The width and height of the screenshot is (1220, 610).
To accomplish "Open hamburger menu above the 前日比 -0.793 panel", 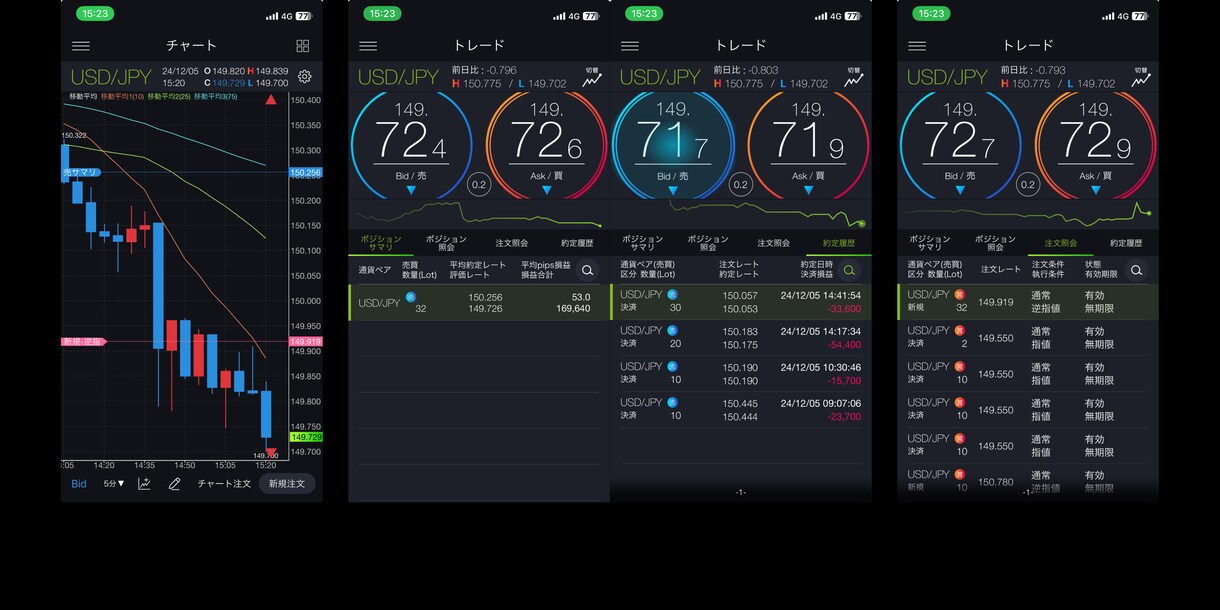I will (x=917, y=46).
